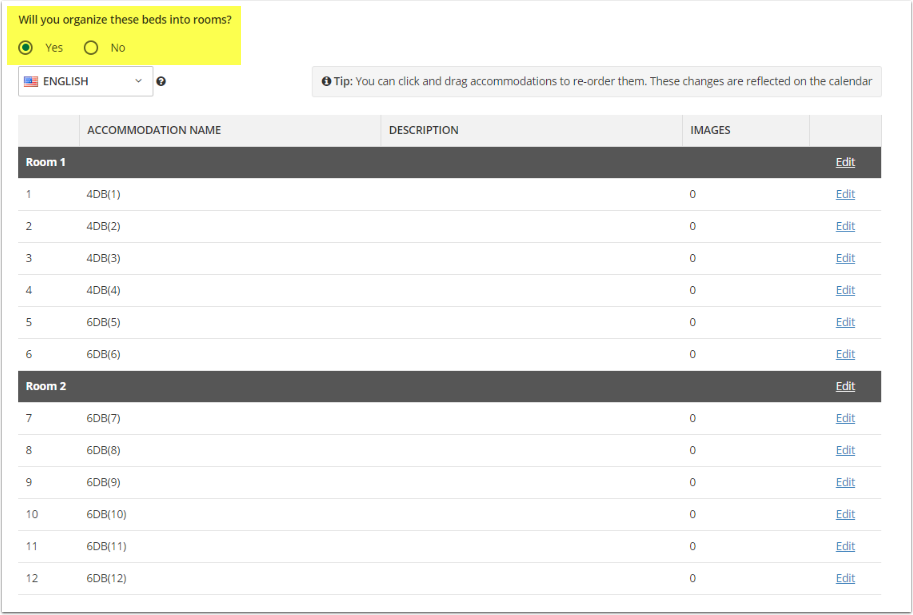The height and width of the screenshot is (615, 913).
Task: Edit the 6DB(12) accommodation
Action: point(845,578)
